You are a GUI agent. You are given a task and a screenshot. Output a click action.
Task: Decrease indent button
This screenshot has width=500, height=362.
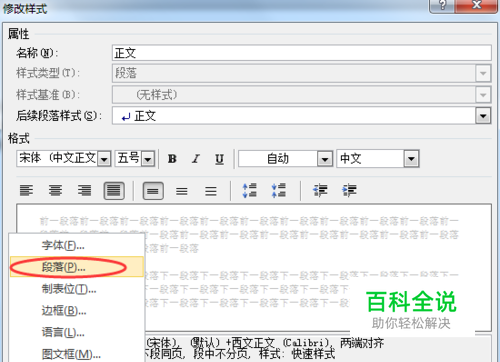point(320,191)
